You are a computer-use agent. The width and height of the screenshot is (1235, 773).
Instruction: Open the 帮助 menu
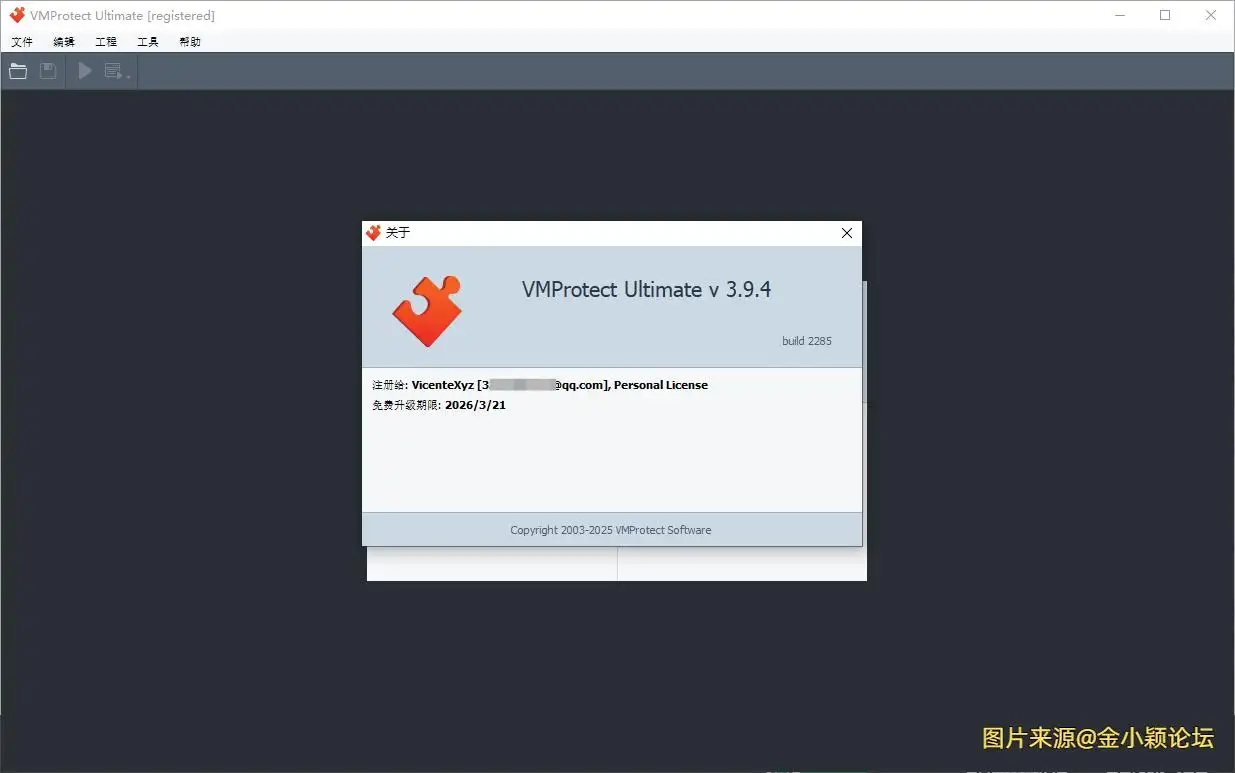tap(190, 42)
